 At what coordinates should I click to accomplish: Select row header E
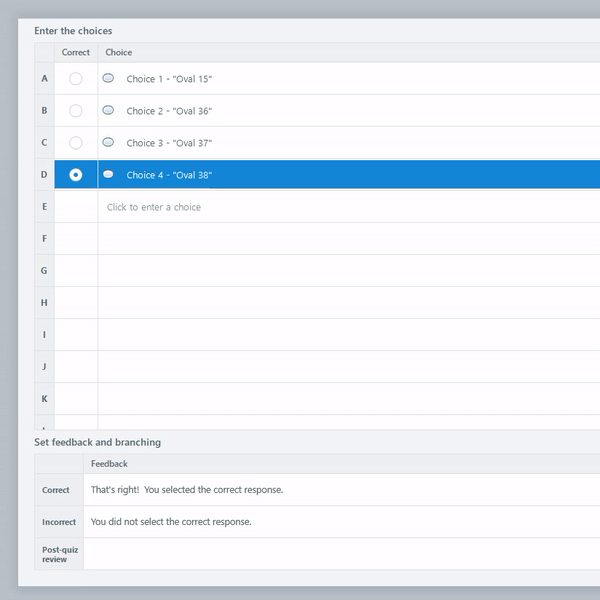44,207
